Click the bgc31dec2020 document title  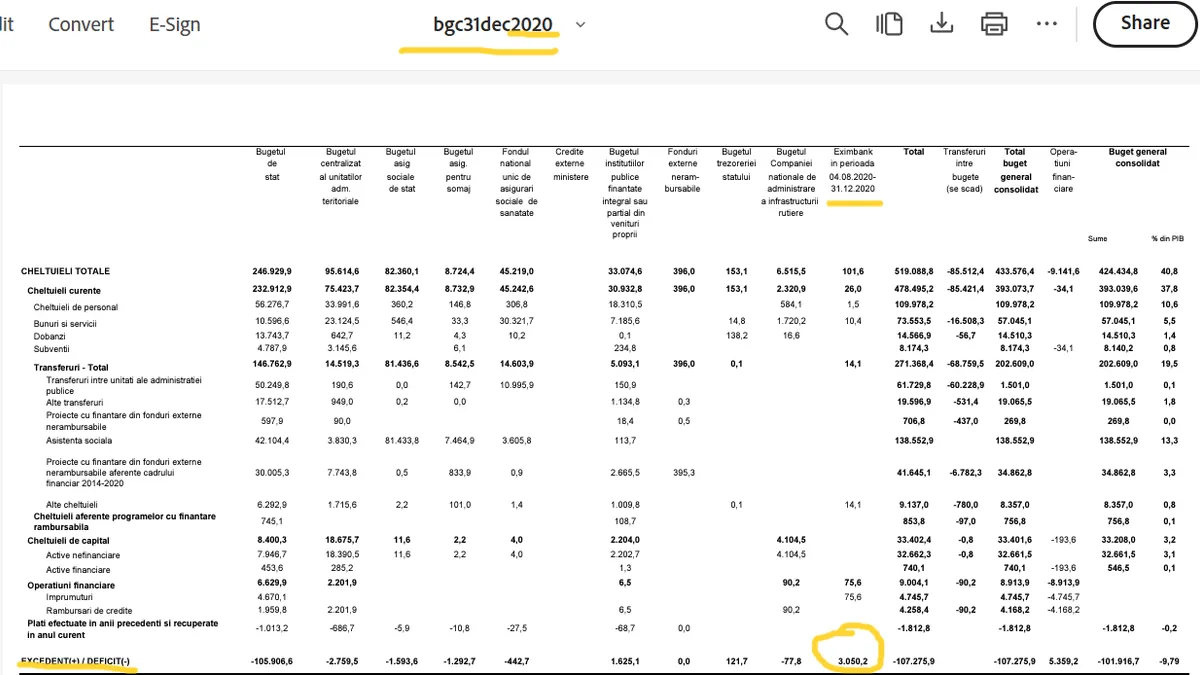point(492,24)
